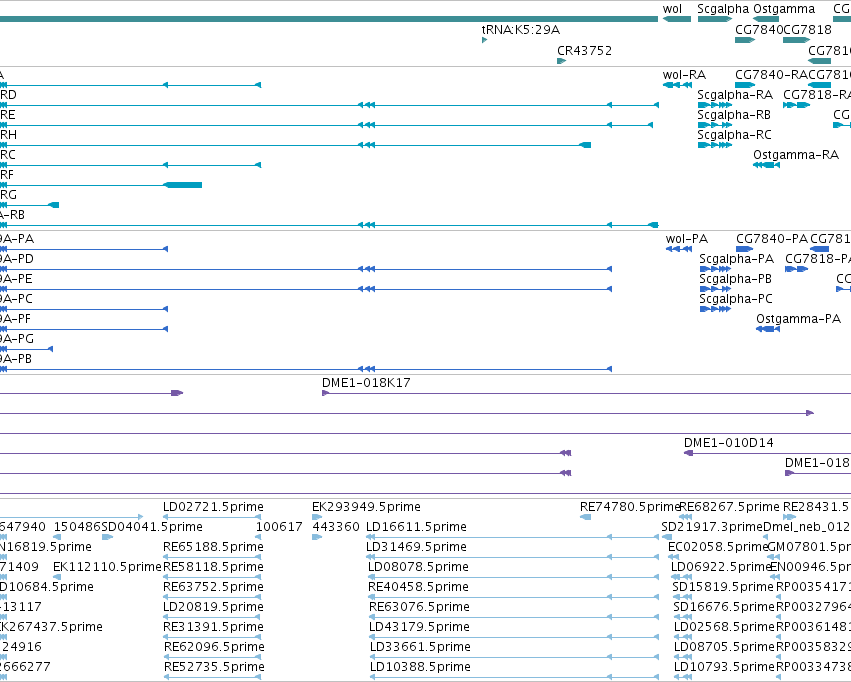The image size is (851, 682).
Task: Click the tRNA:K5:29A feature label
Action: point(520,30)
